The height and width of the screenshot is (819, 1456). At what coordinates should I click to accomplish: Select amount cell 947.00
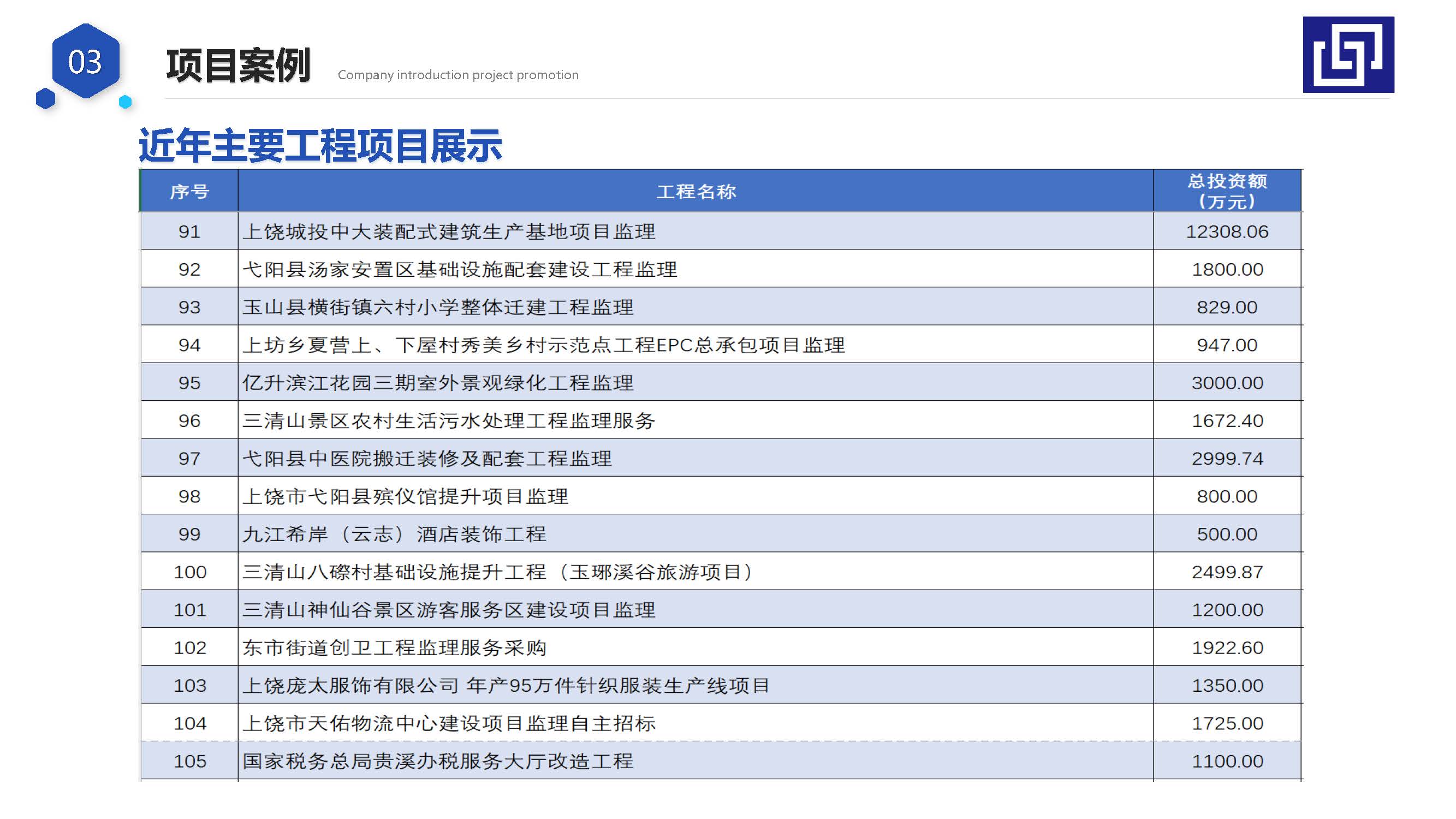pyautogui.click(x=1227, y=345)
